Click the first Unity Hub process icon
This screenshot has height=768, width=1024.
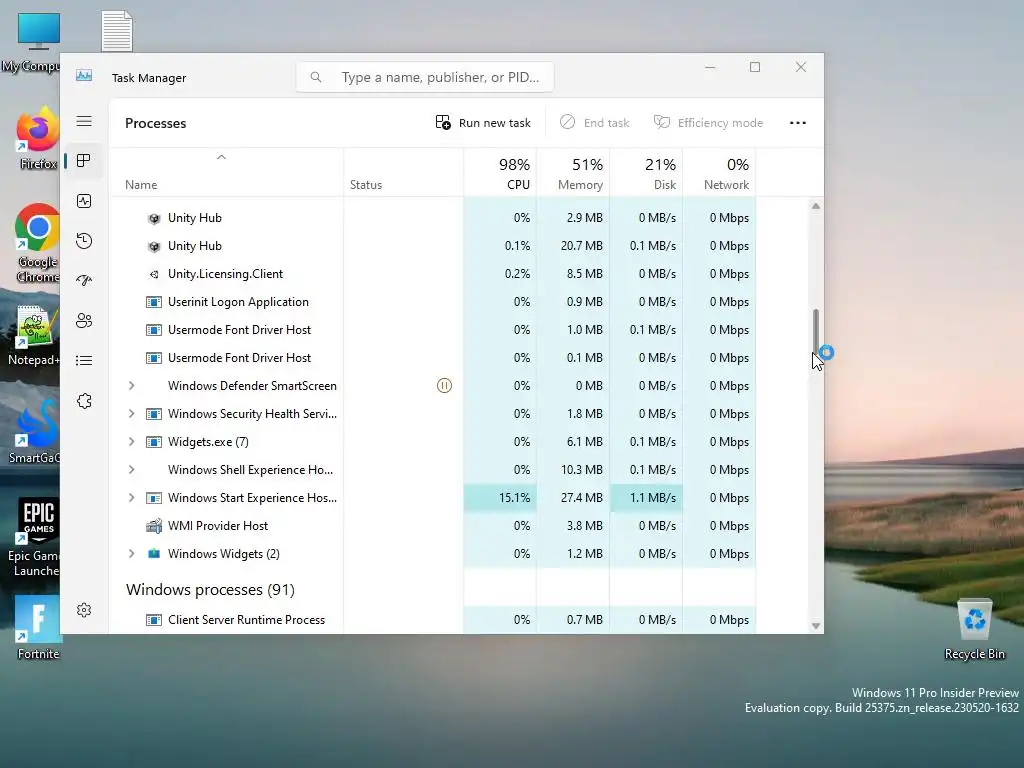coord(154,218)
